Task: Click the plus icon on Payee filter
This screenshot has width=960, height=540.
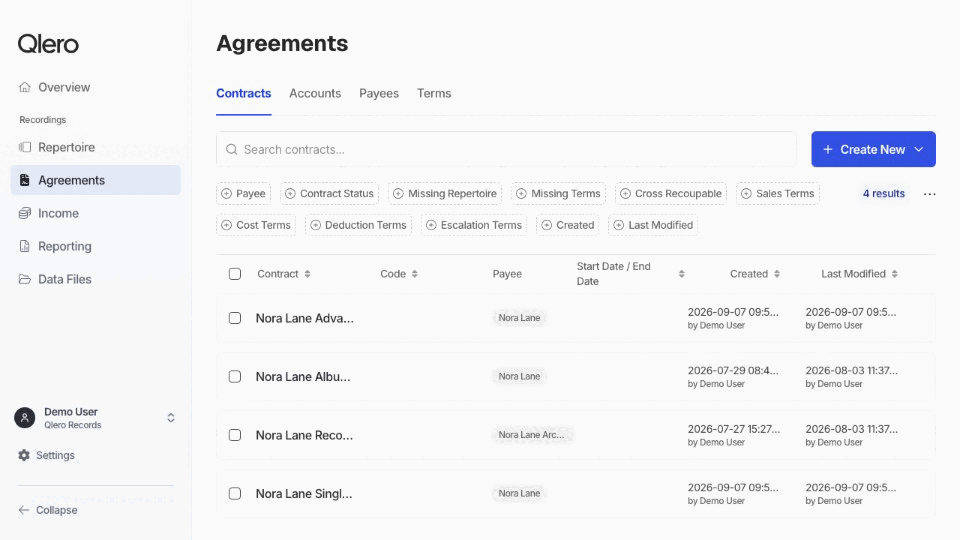Action: click(x=227, y=193)
